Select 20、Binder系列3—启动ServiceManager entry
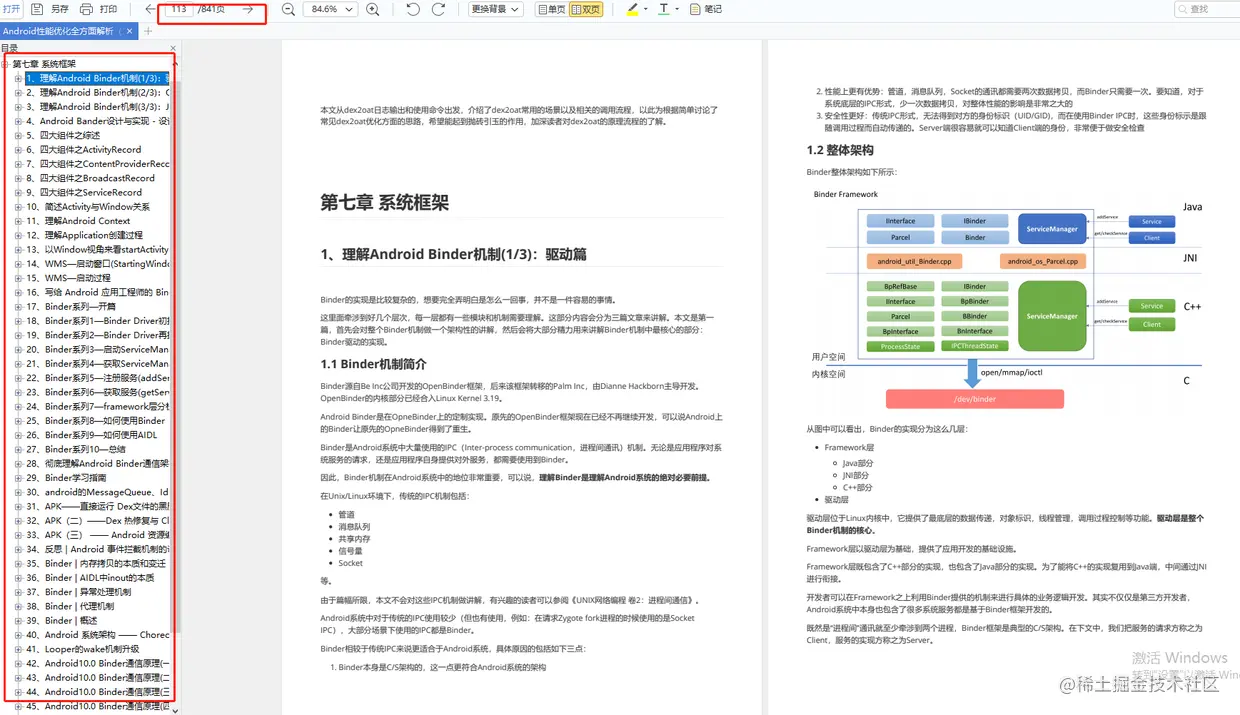 tap(98, 350)
